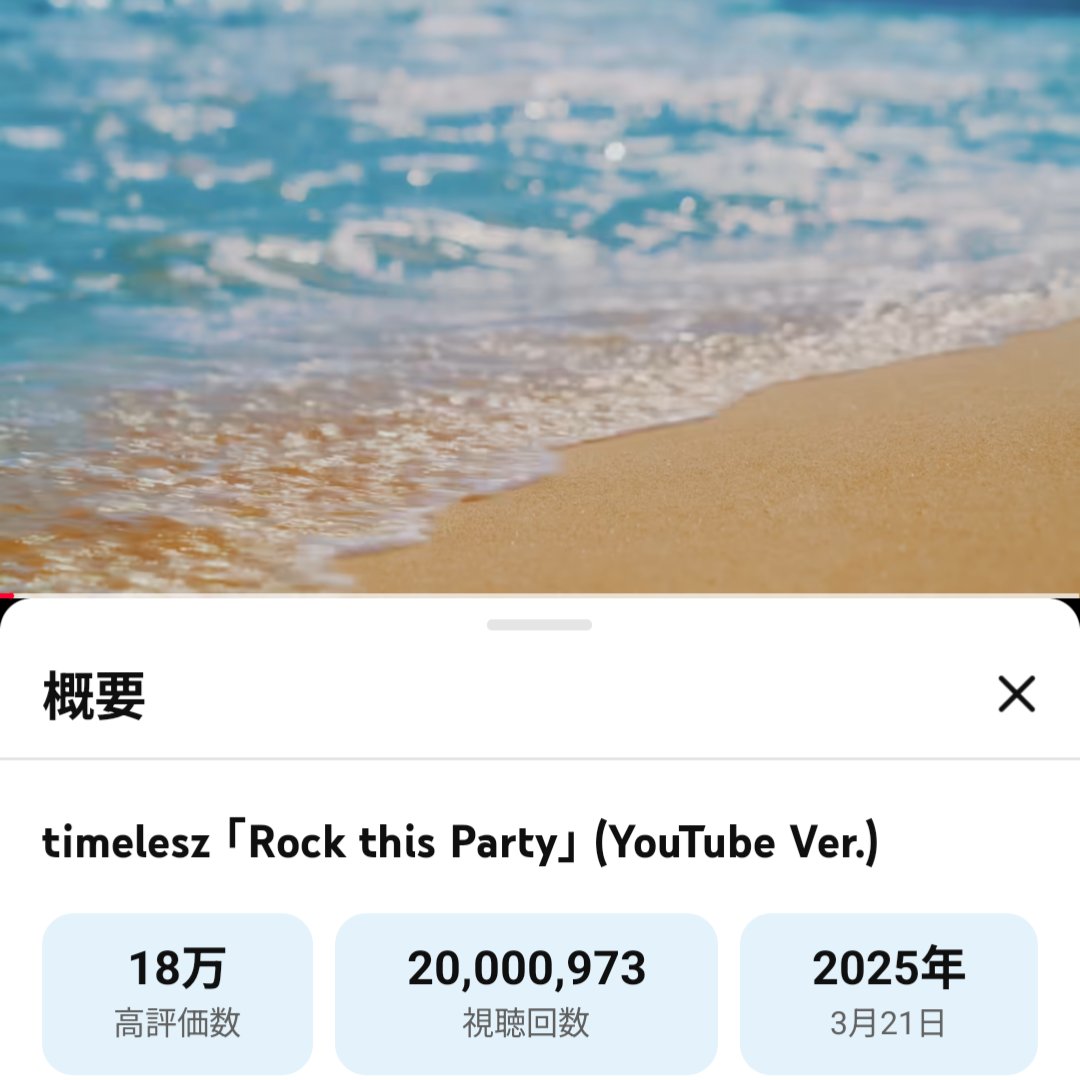Click the red playhead at the progress bar start
The width and height of the screenshot is (1080, 1080).
click(6, 595)
